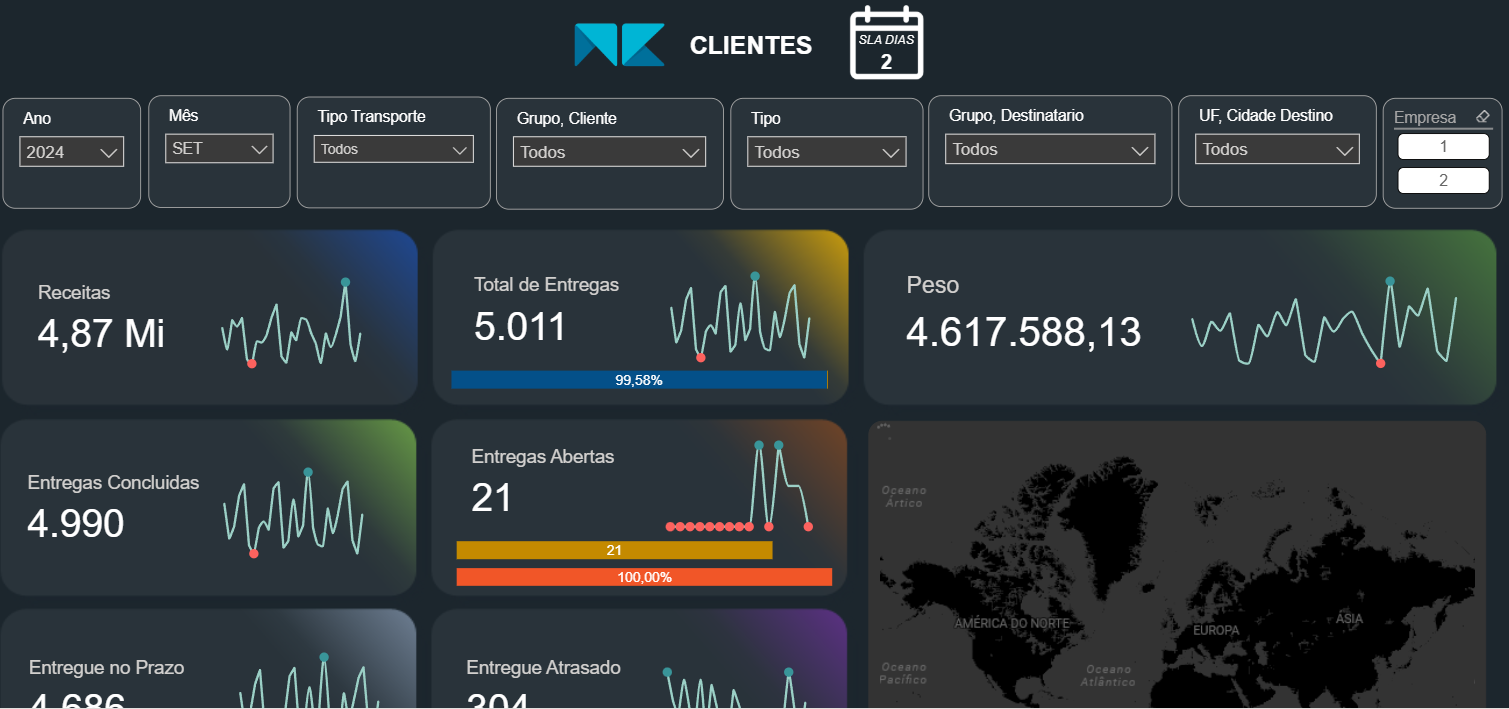The image size is (1509, 709).
Task: Open the UF, Cidade Destino dropdown
Action: click(x=1277, y=149)
